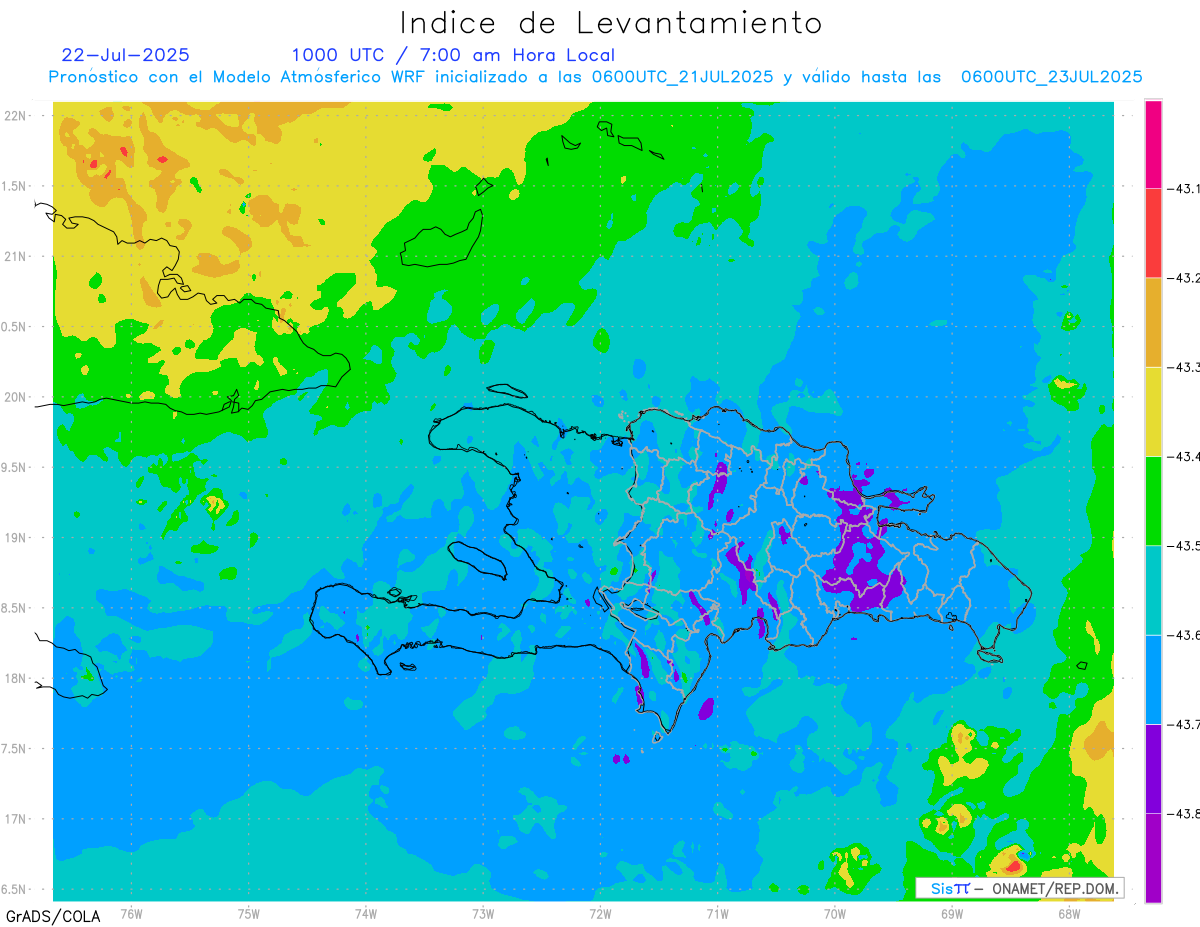Click the teal color bar segment
The width and height of the screenshot is (1200, 927).
(1153, 590)
